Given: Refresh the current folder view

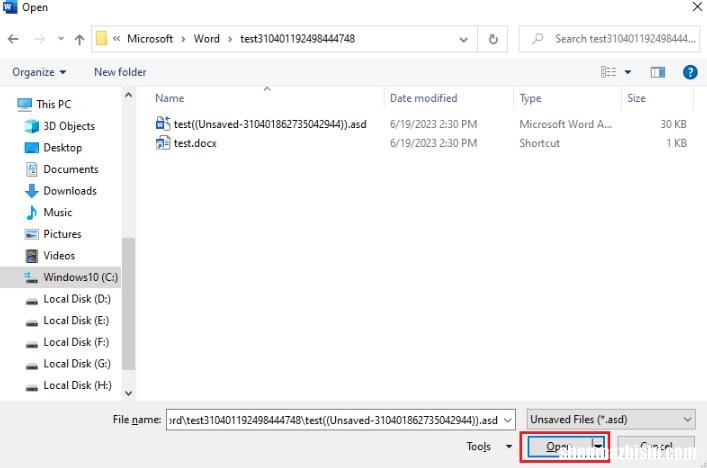Looking at the screenshot, I should click(x=493, y=39).
